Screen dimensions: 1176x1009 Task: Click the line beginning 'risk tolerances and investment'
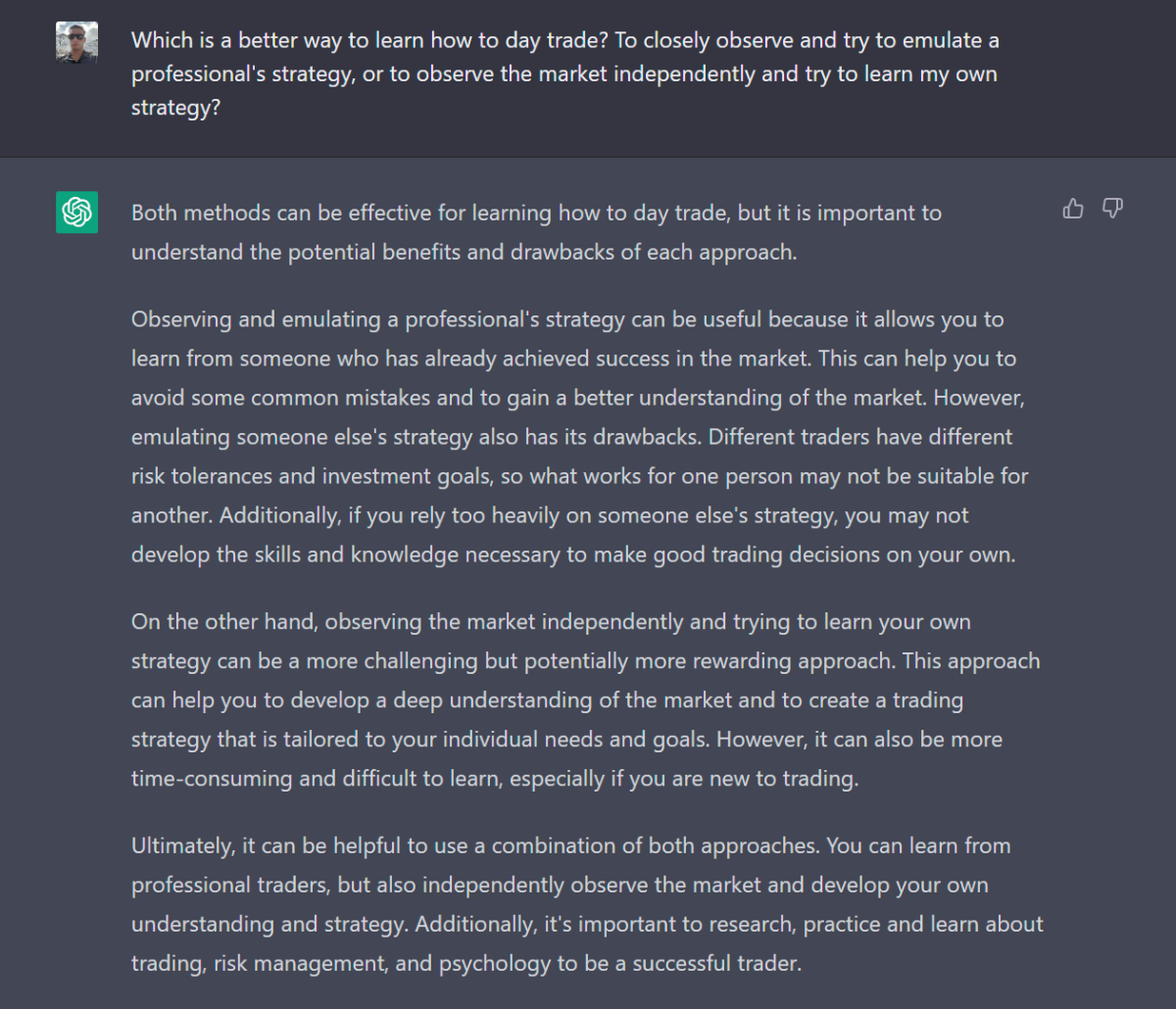tap(579, 476)
